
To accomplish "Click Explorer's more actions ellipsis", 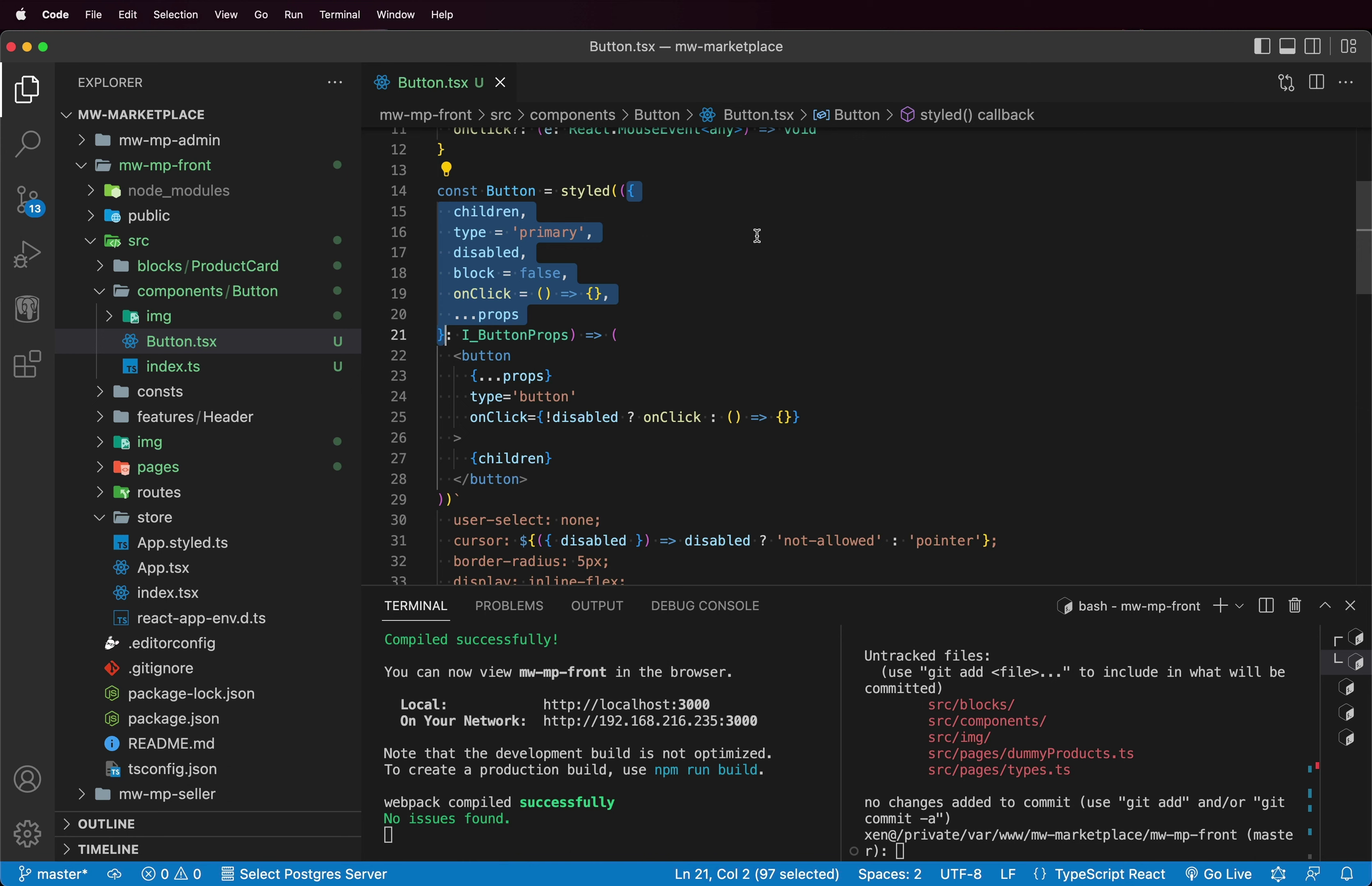I will (x=335, y=82).
